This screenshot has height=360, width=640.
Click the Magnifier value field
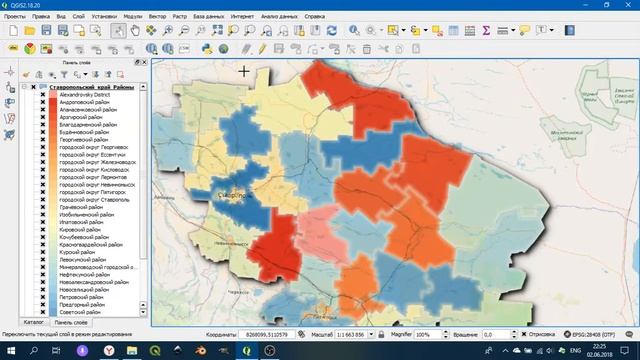pyautogui.click(x=427, y=334)
